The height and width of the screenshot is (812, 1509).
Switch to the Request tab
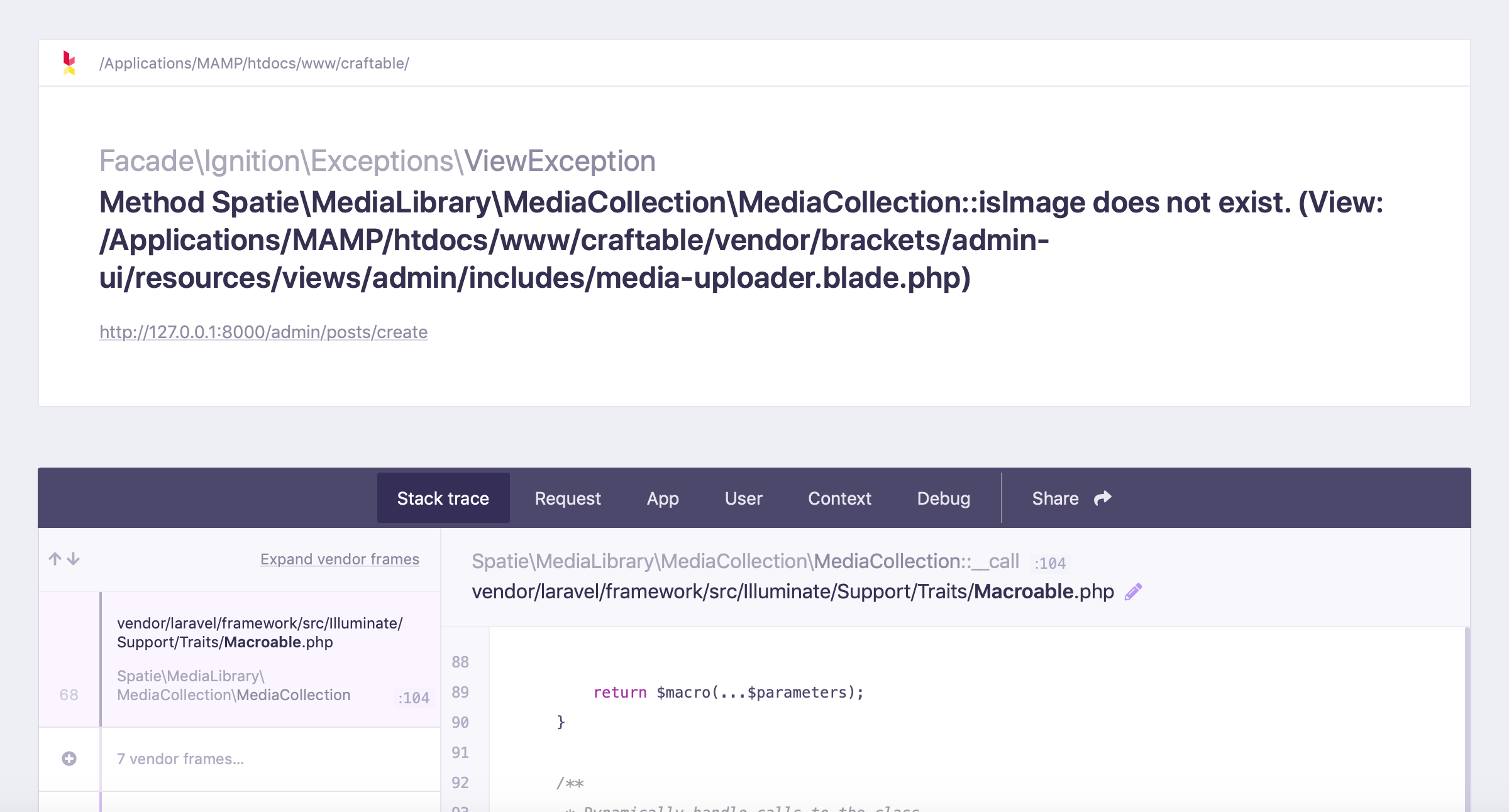coord(567,498)
